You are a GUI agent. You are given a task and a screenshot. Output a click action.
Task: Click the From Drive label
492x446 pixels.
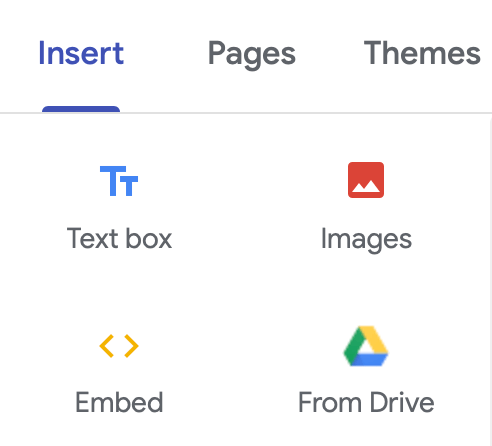pyautogui.click(x=366, y=402)
